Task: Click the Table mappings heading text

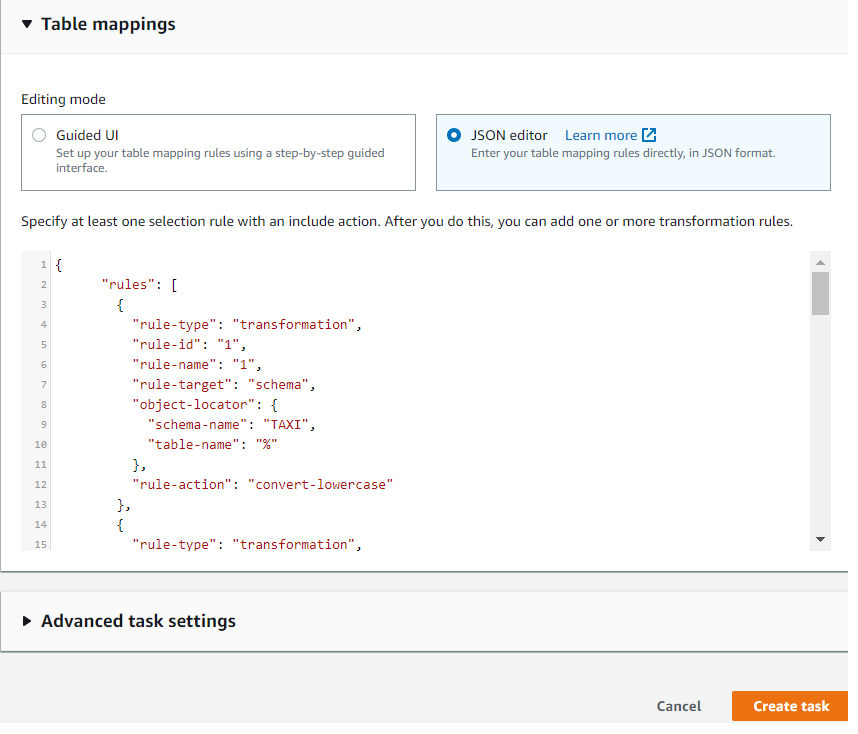Action: point(108,25)
